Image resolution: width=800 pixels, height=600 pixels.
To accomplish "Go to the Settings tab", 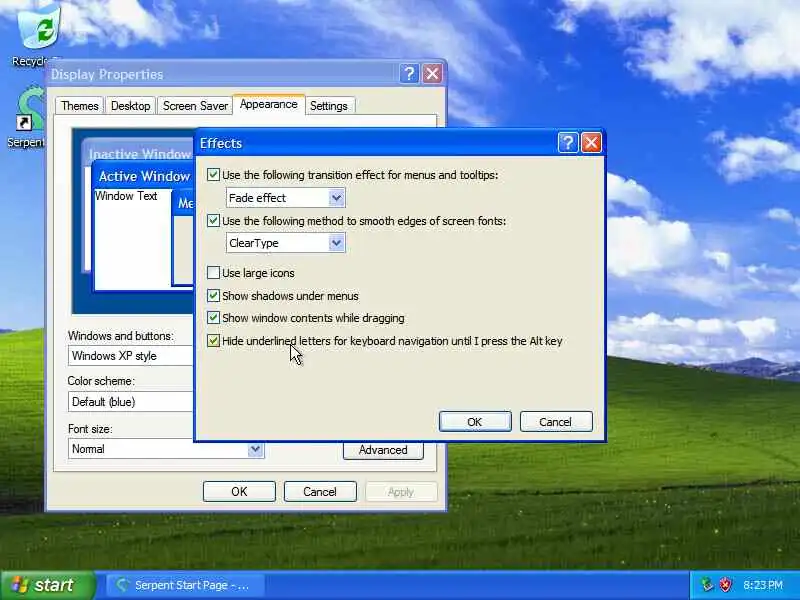I will point(329,106).
